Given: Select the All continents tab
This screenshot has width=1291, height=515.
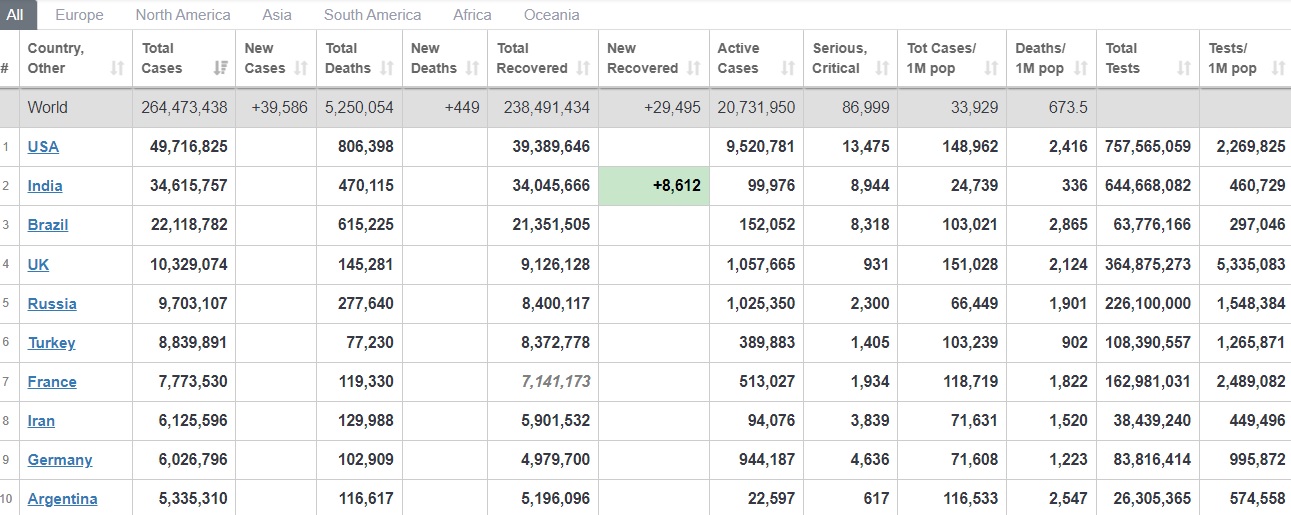Looking at the screenshot, I should (17, 15).
